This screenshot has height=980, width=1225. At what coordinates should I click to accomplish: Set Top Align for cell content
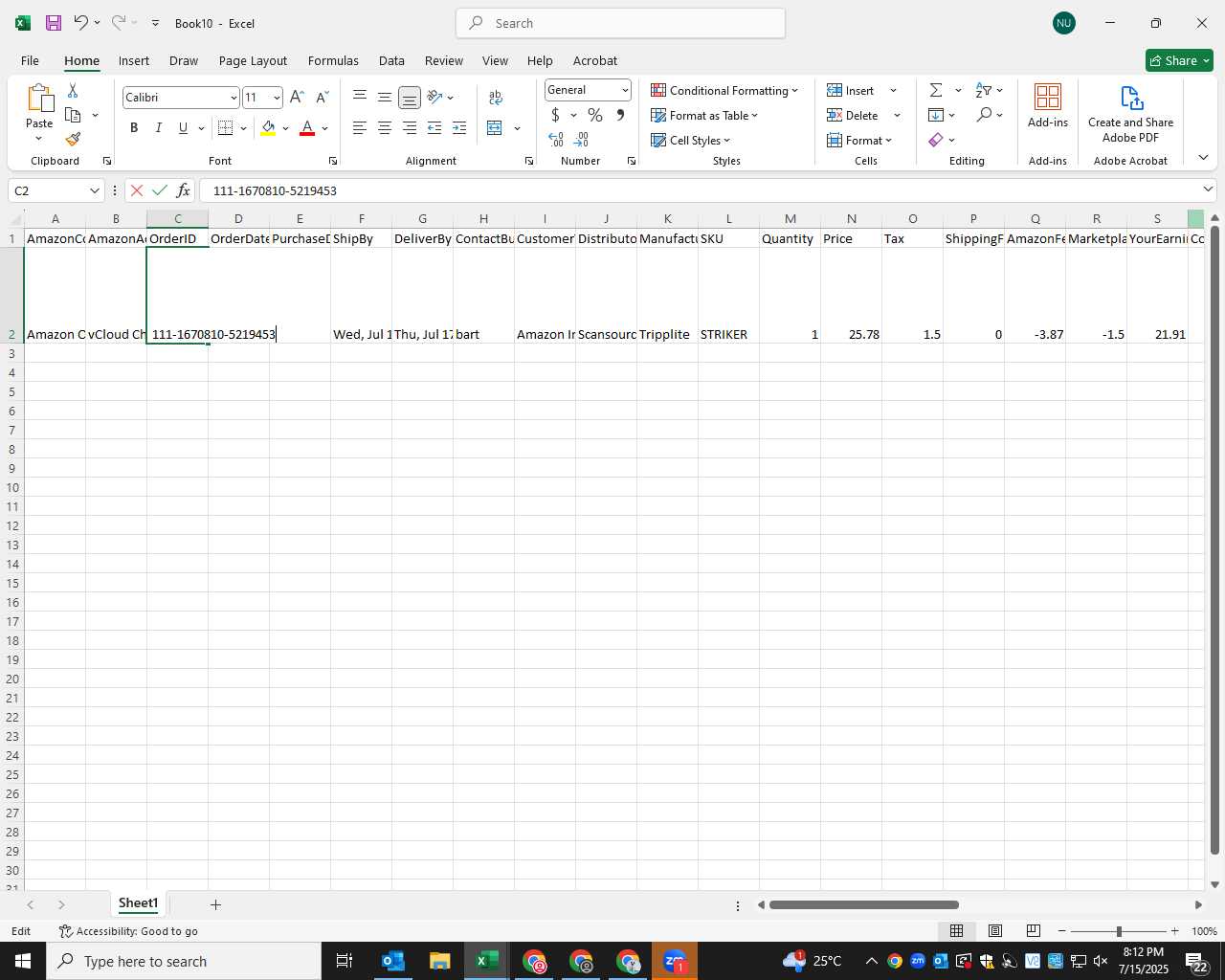tap(360, 97)
